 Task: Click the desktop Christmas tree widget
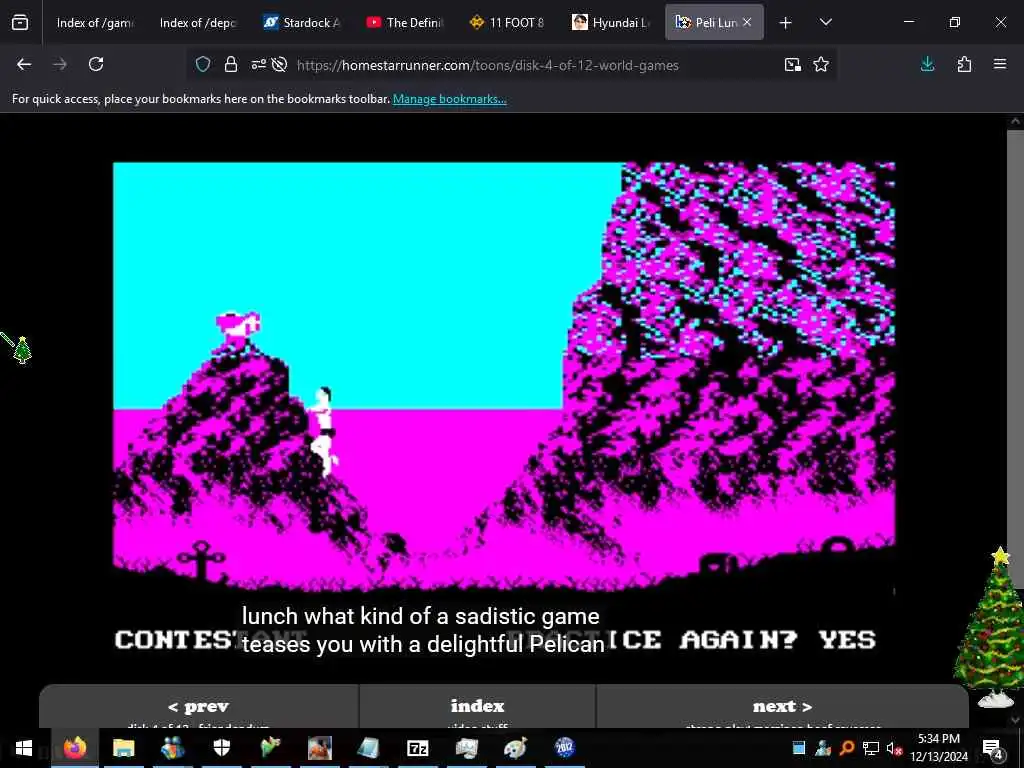993,627
